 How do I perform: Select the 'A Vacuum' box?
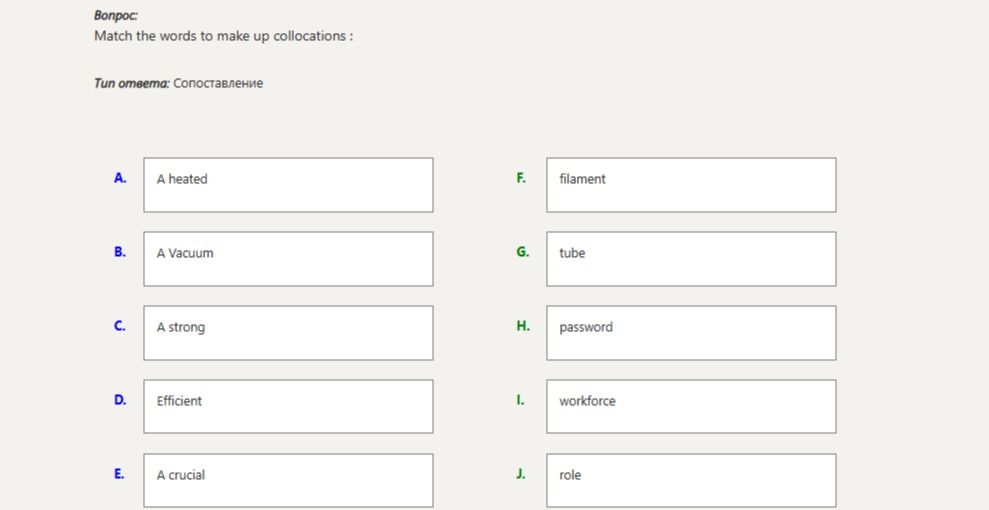click(288, 258)
